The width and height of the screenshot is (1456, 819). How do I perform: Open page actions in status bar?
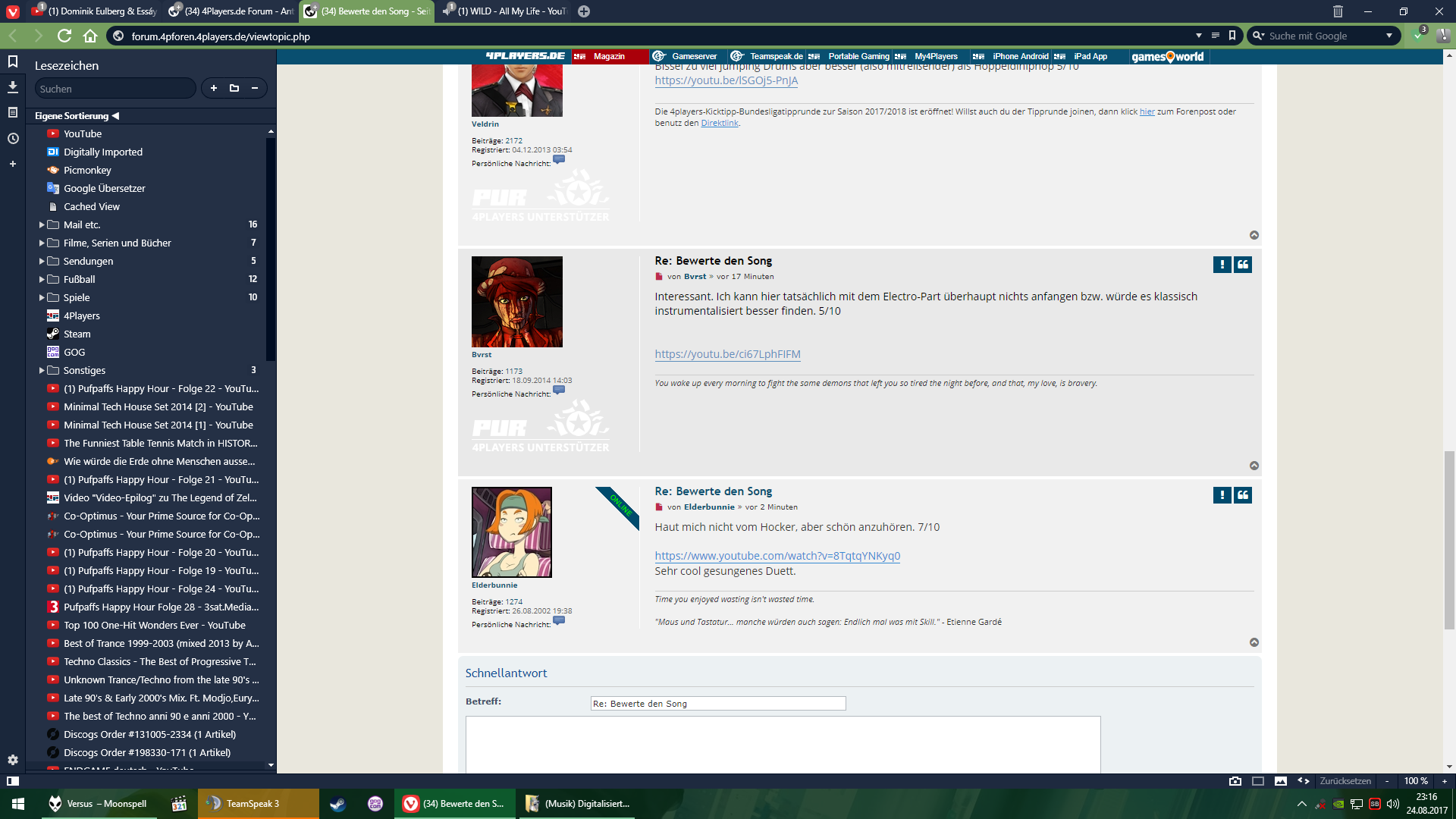(x=1304, y=780)
